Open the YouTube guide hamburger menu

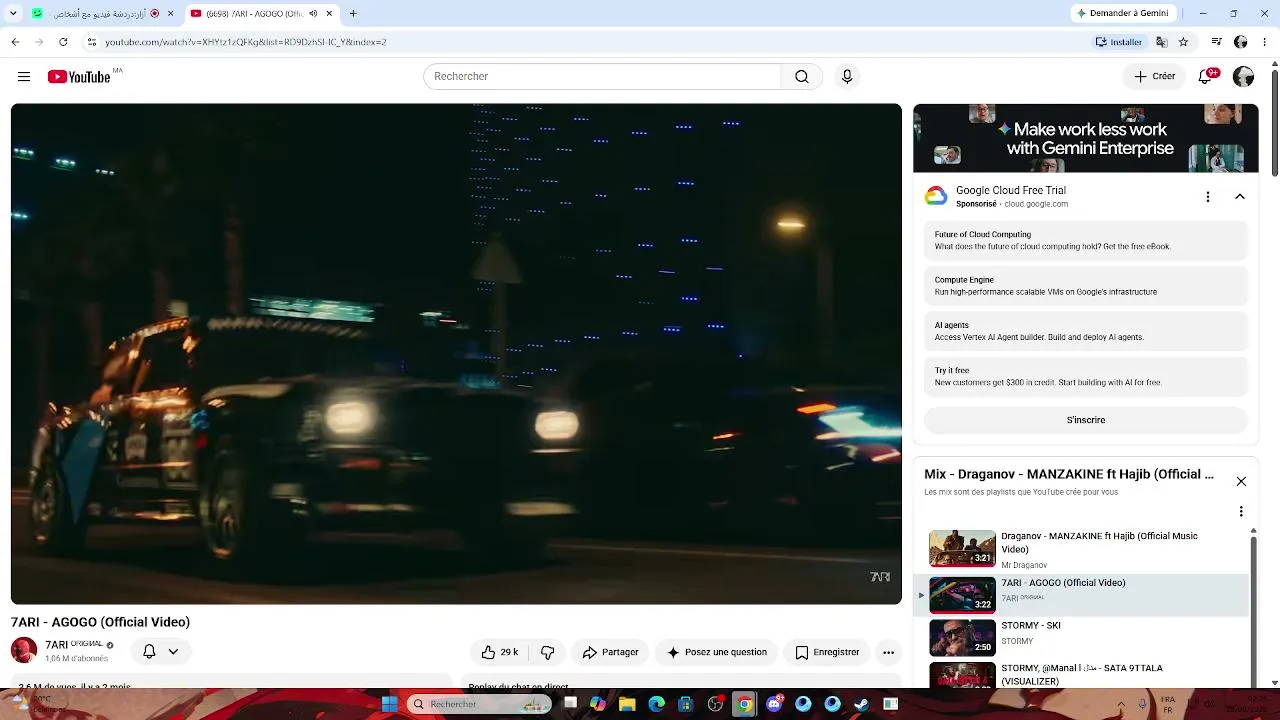(24, 77)
